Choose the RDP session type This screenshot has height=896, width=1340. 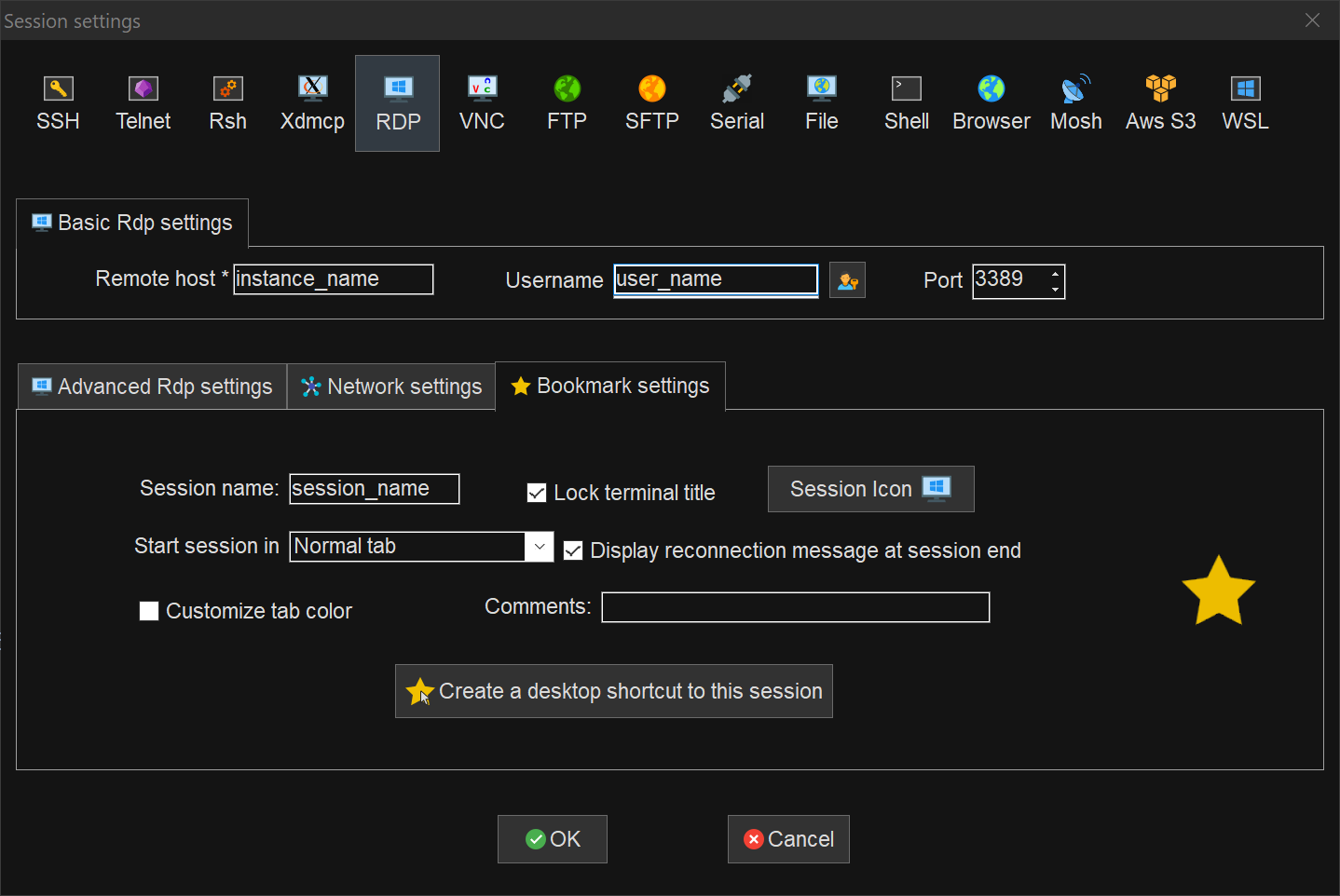click(397, 103)
